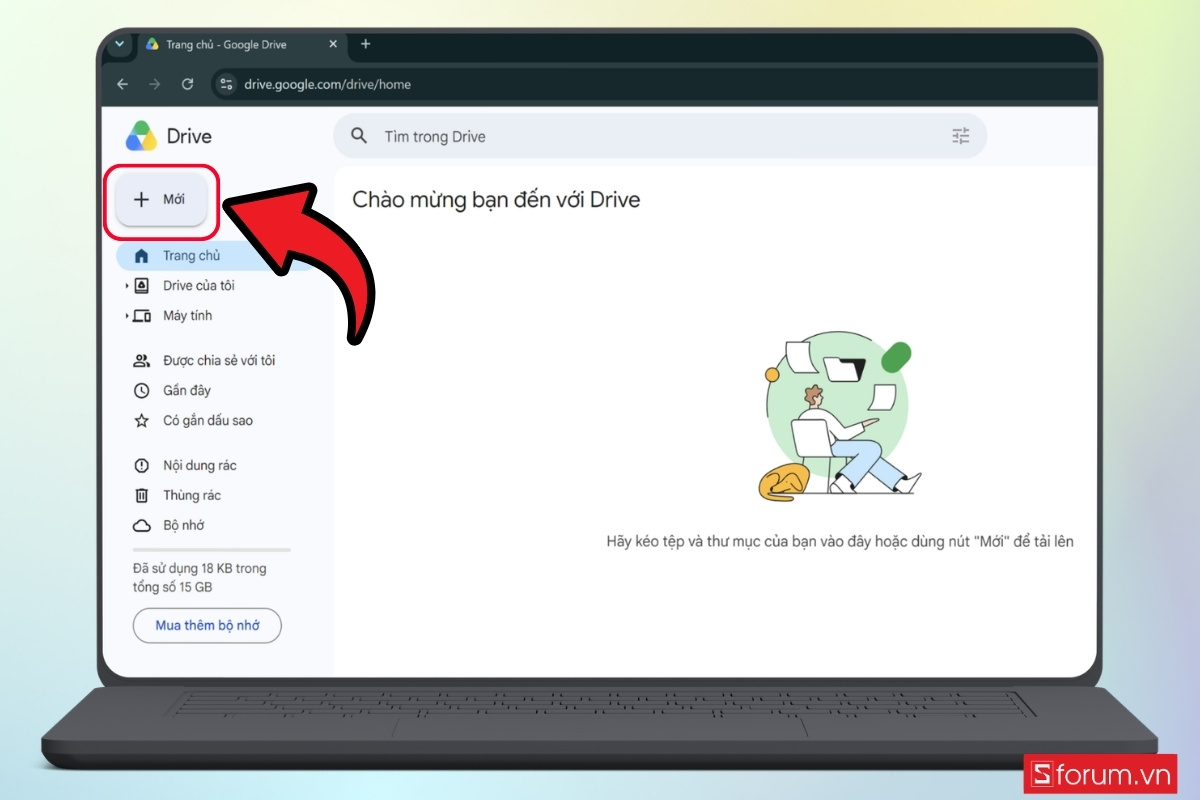Screen dimensions: 1200x800
Task: Open a new browser tab with plus
Action: 365,44
